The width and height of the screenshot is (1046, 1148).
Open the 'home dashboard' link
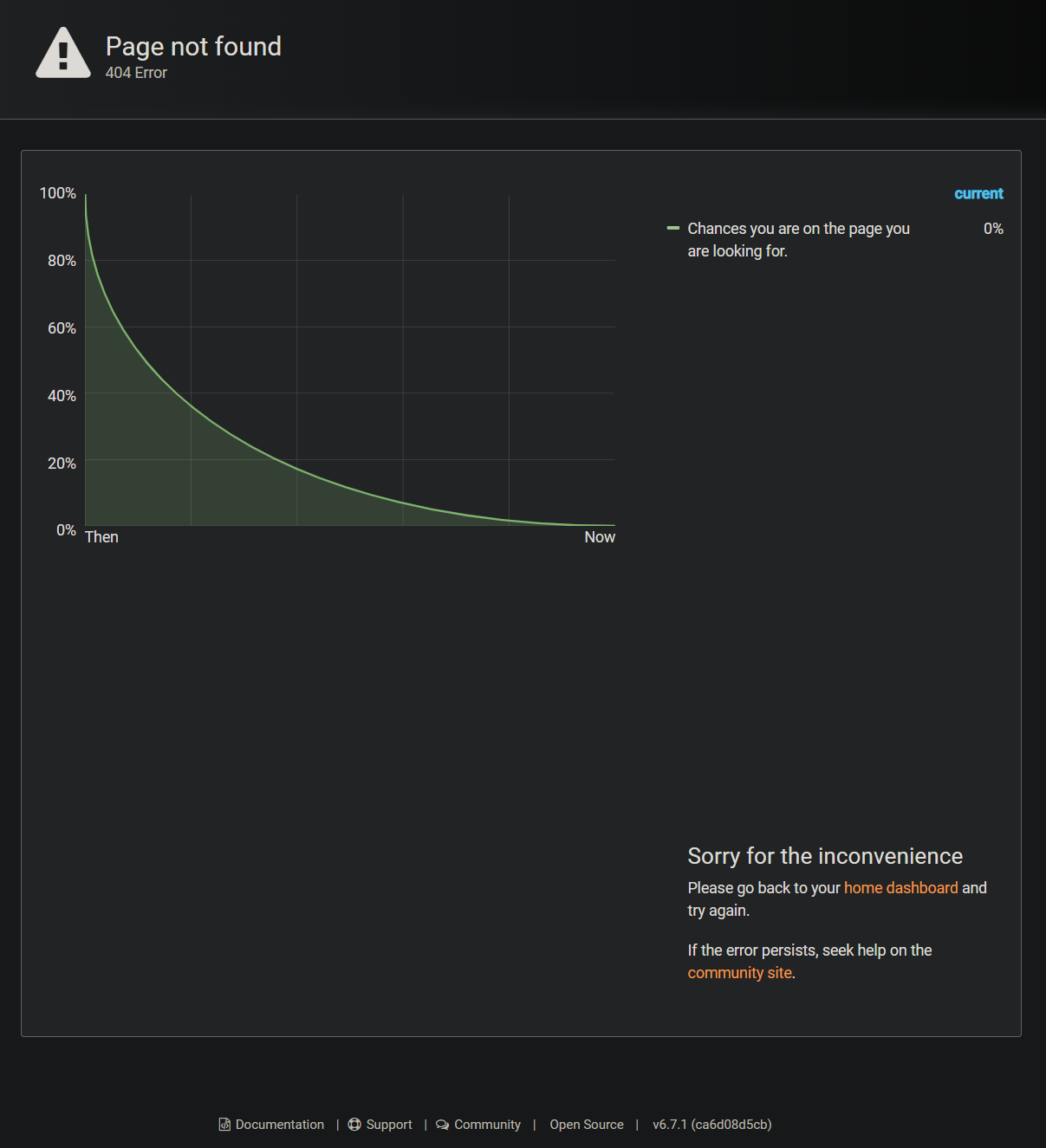click(900, 887)
